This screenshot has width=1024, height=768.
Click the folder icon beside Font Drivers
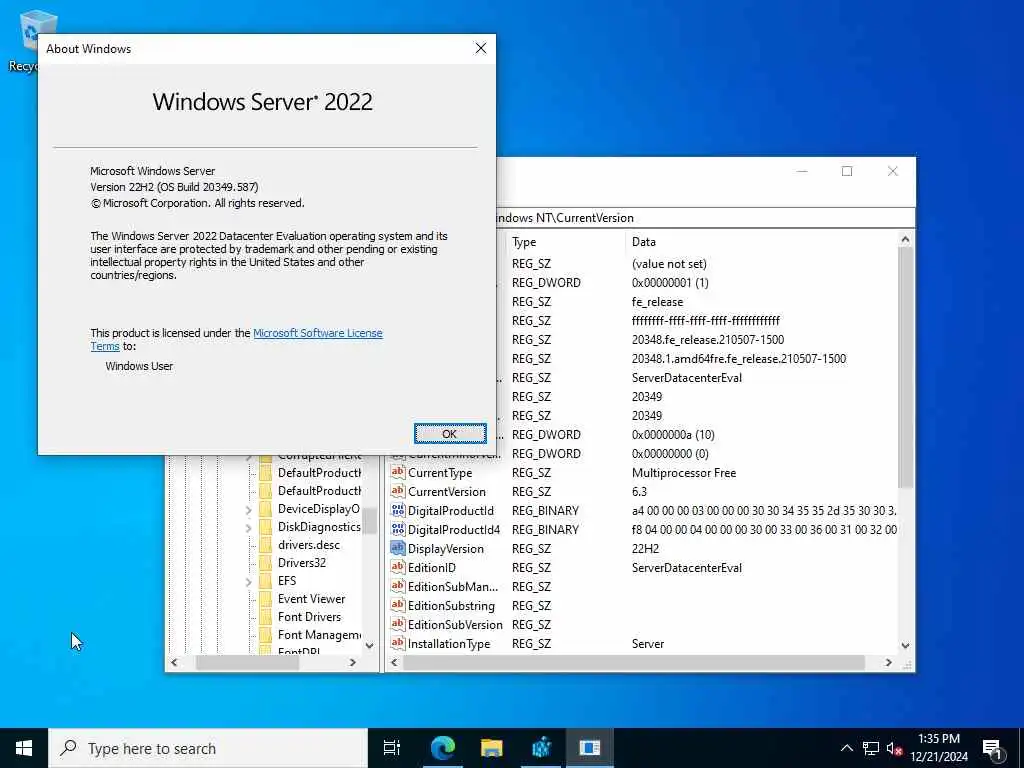coord(266,616)
